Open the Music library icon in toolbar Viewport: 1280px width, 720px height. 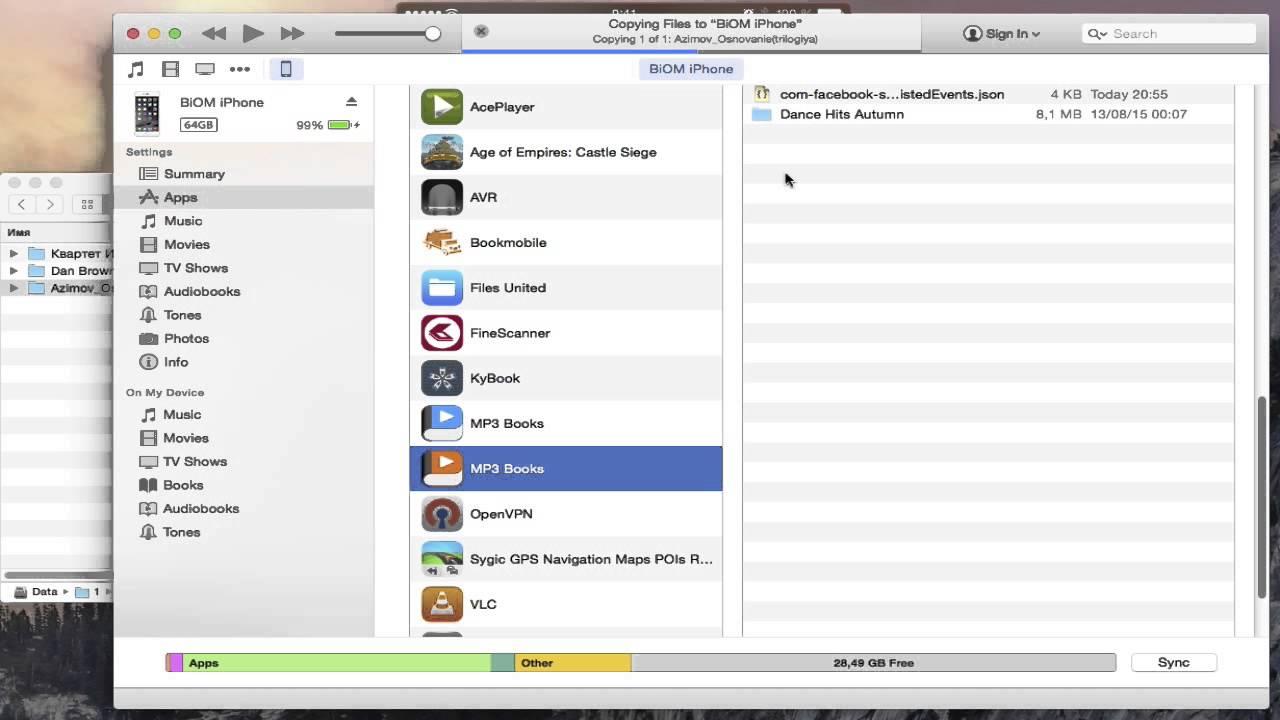point(136,69)
